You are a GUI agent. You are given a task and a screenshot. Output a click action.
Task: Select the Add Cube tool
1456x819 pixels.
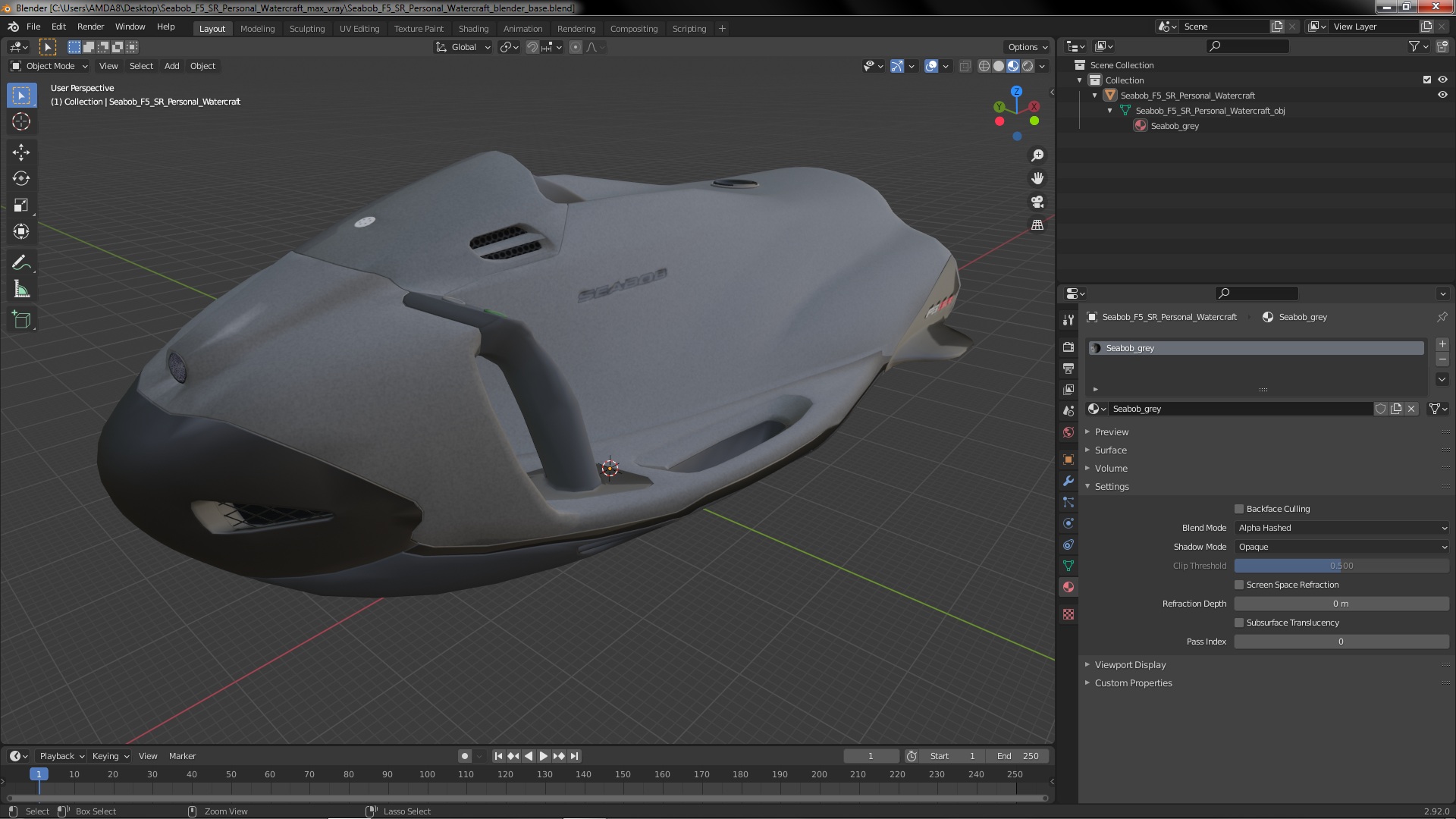pos(21,320)
